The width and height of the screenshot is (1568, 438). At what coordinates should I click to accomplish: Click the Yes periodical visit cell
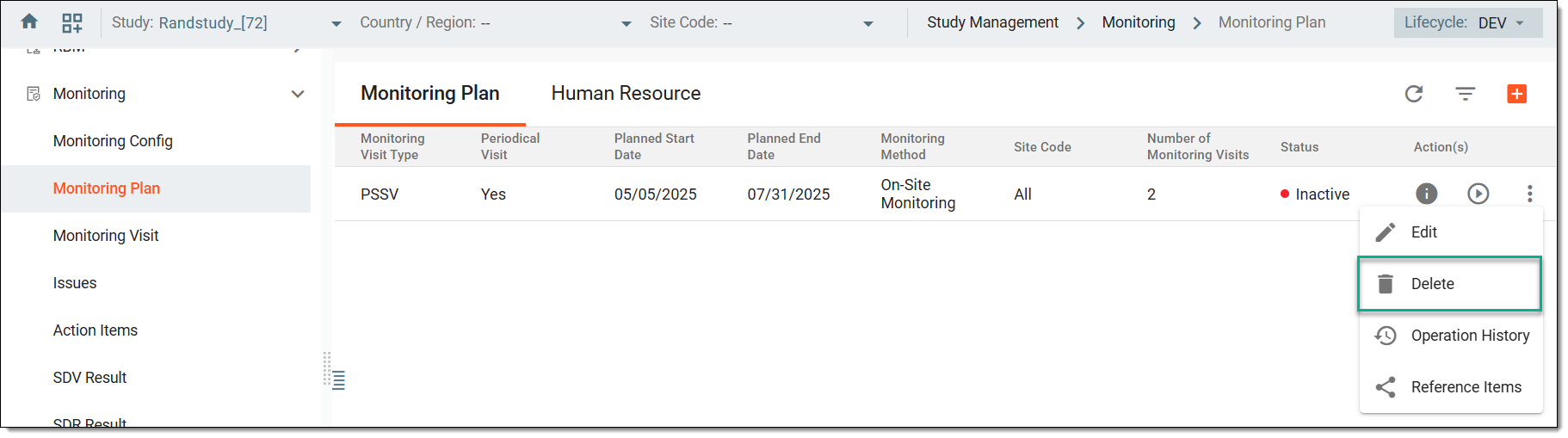(x=493, y=194)
